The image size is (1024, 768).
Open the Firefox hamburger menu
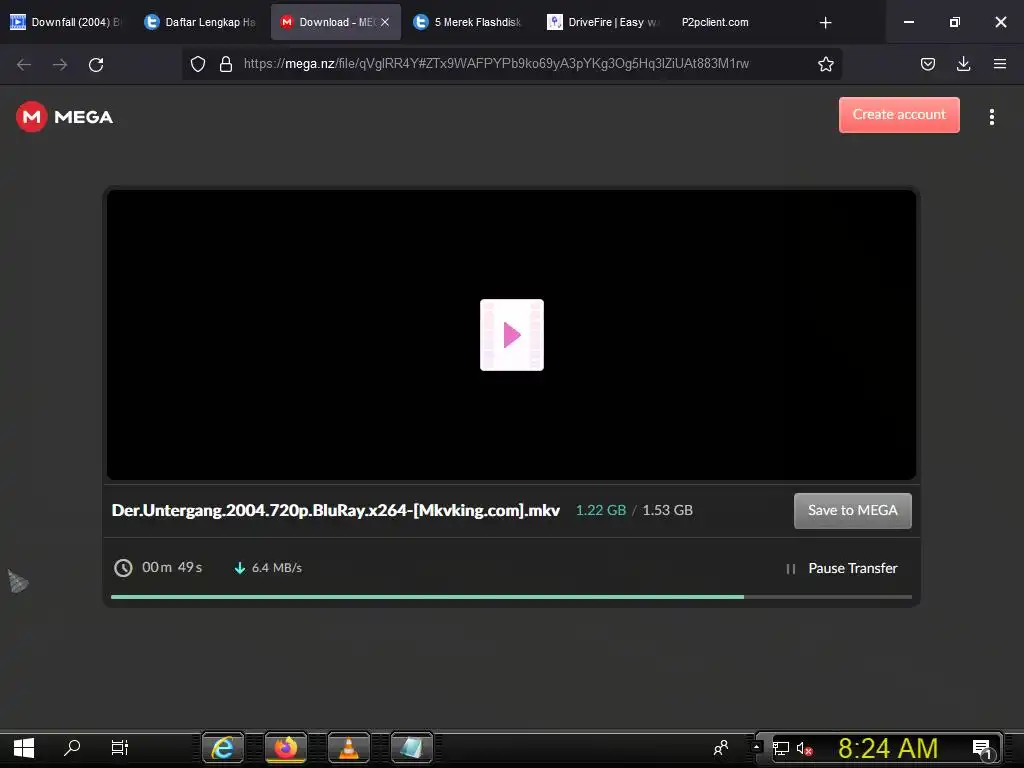click(999, 64)
